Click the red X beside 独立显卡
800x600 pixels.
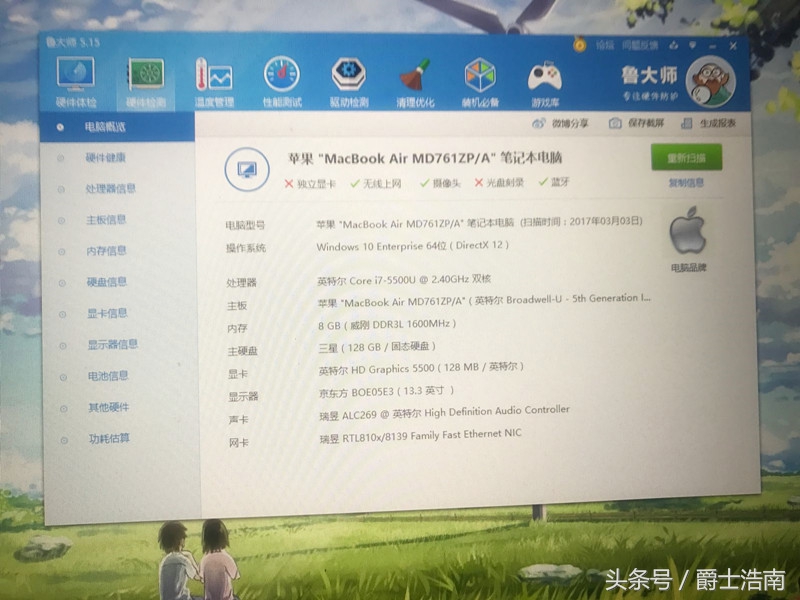(x=290, y=184)
